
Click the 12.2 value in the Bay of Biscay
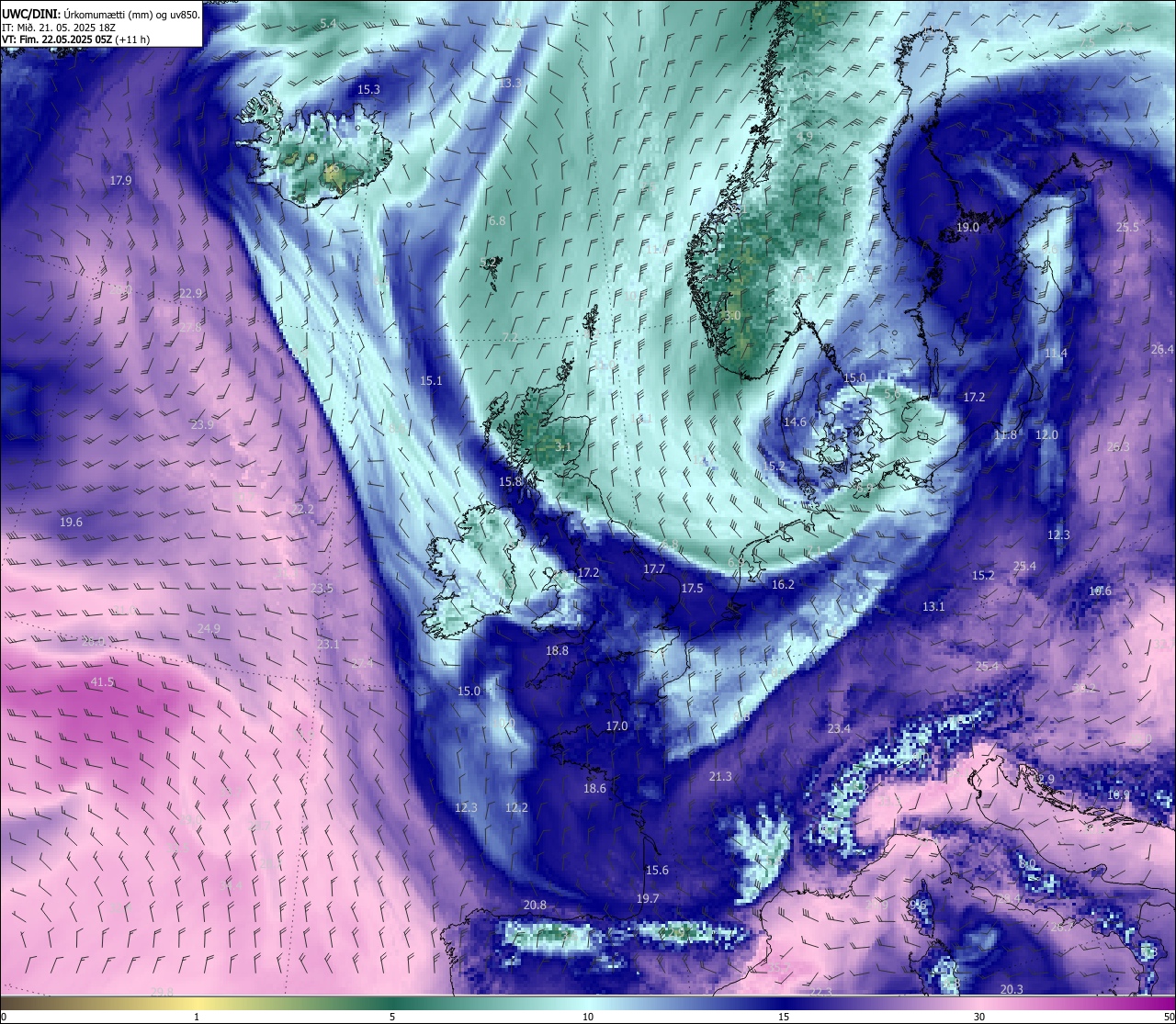tap(516, 808)
